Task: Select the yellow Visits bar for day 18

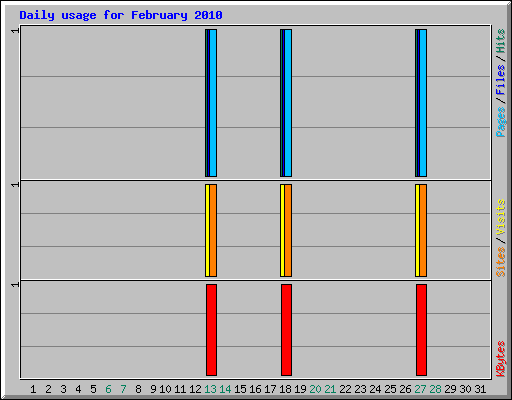Action: click(x=282, y=230)
